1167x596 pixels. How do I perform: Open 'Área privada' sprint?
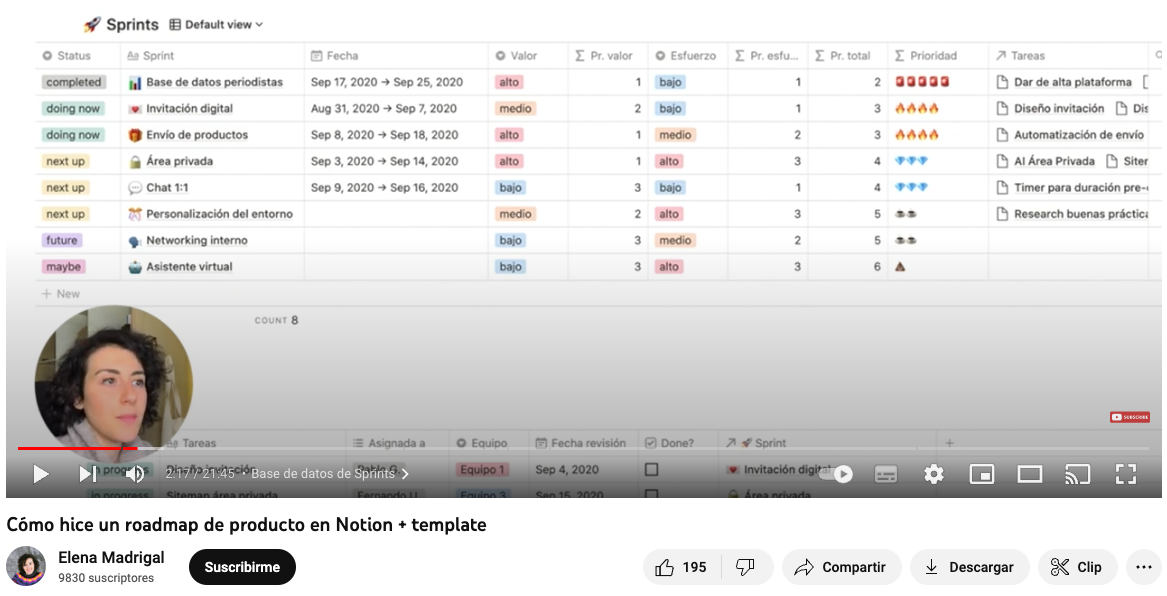(x=179, y=161)
